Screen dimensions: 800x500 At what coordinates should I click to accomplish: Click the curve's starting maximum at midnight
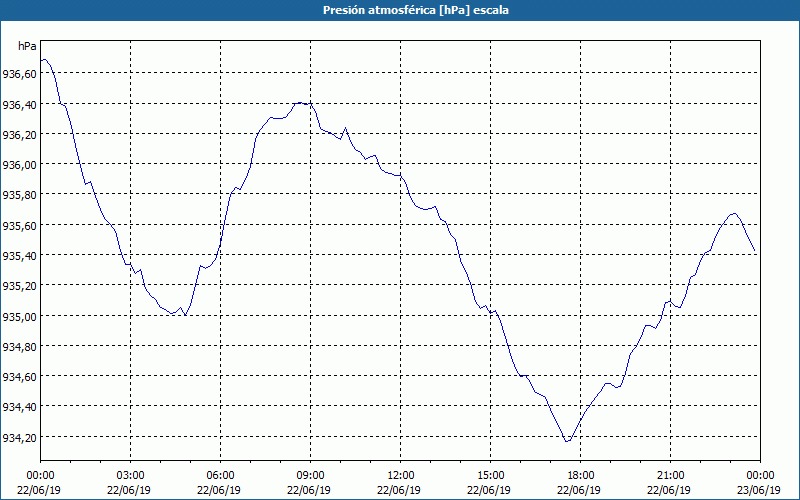pos(44,59)
